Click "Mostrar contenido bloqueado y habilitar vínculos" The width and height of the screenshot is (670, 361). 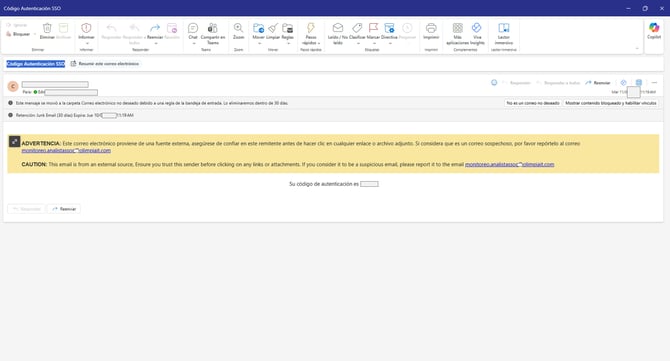point(611,103)
